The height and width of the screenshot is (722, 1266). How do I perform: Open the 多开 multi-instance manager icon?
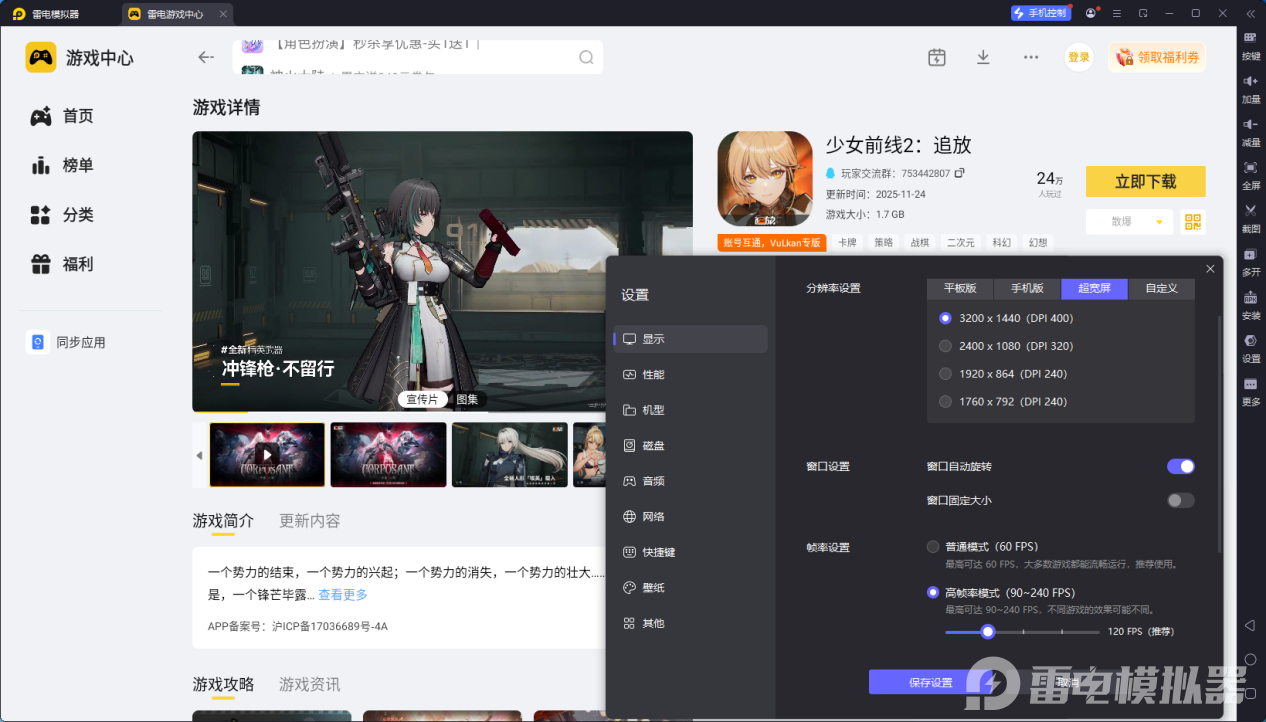coord(1252,256)
